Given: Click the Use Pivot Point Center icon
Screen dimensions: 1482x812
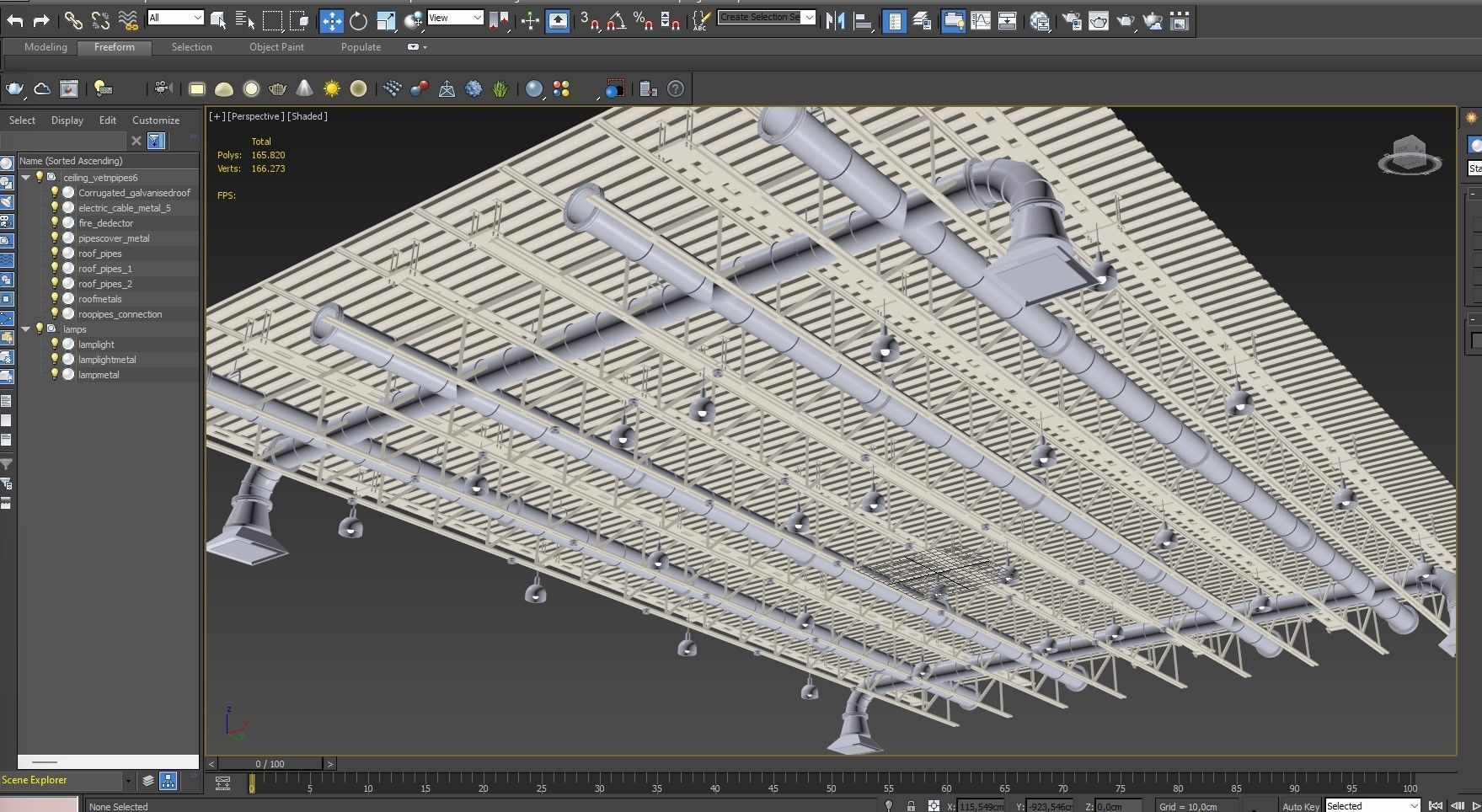Looking at the screenshot, I should pyautogui.click(x=499, y=20).
